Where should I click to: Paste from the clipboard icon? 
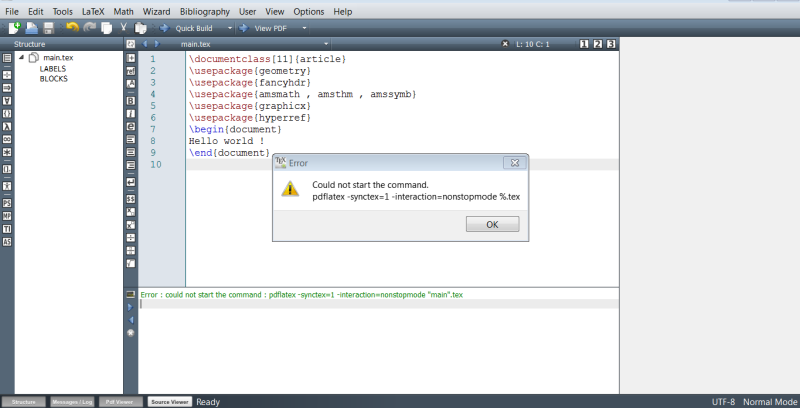[x=140, y=28]
